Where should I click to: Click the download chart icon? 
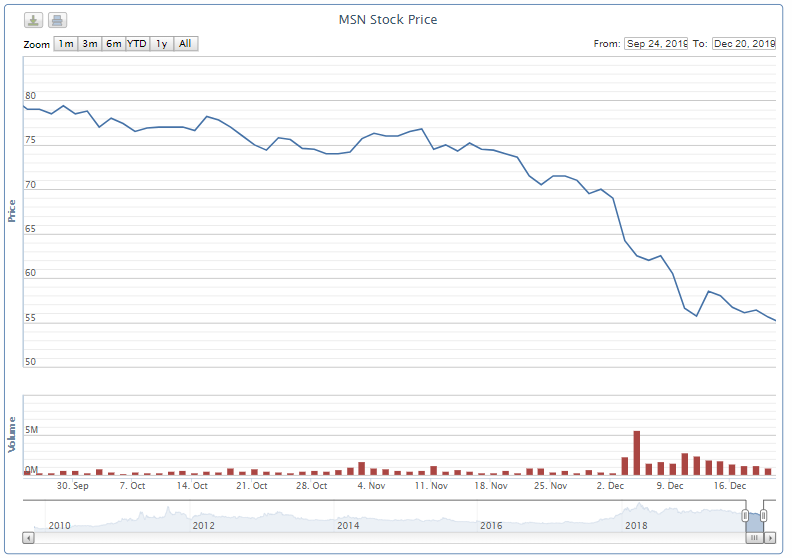tap(33, 20)
